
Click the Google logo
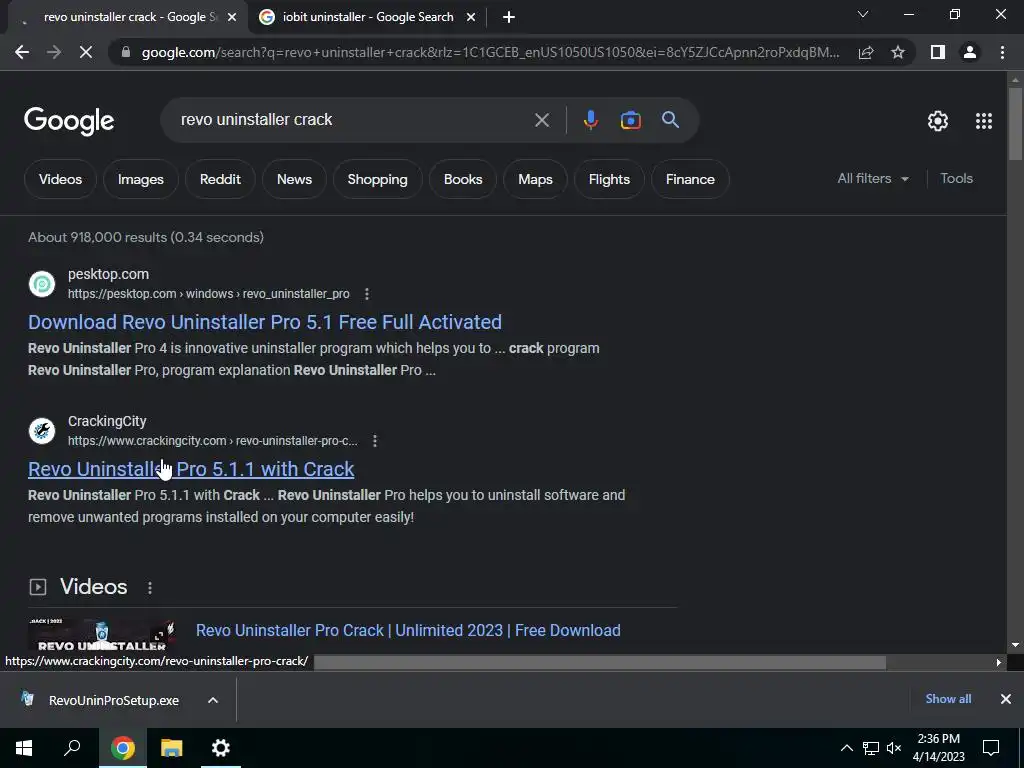coord(69,121)
